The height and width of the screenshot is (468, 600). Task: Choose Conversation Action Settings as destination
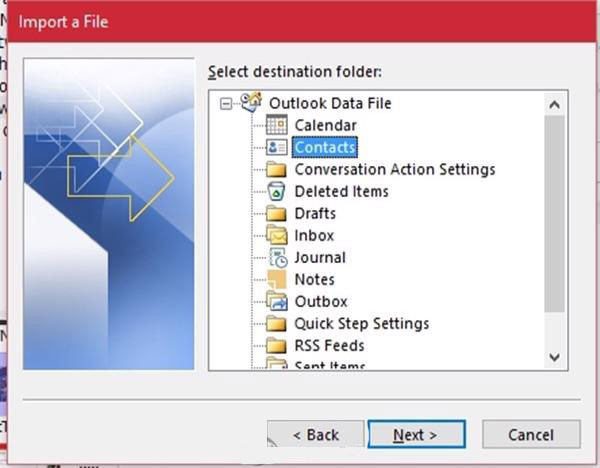(x=395, y=170)
